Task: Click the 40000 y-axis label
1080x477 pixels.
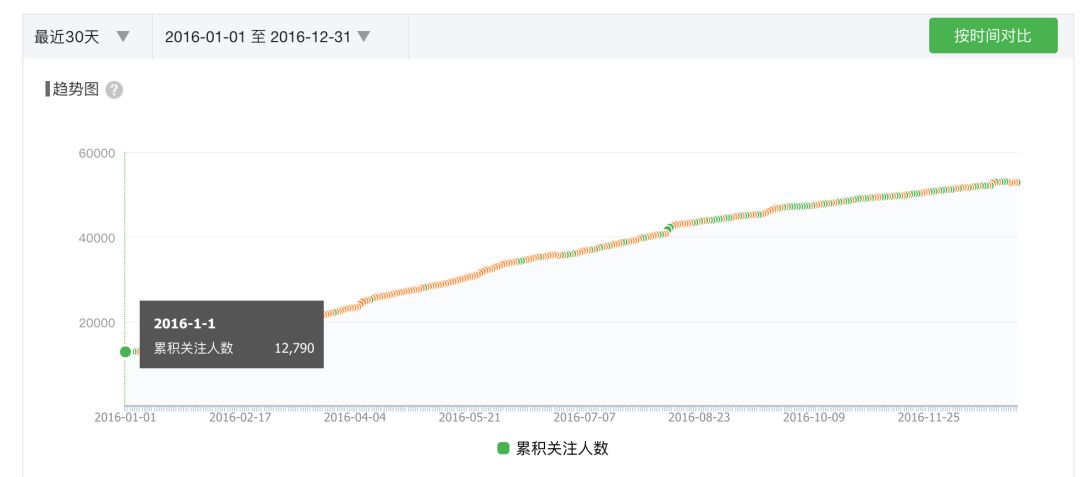Action: (x=96, y=237)
